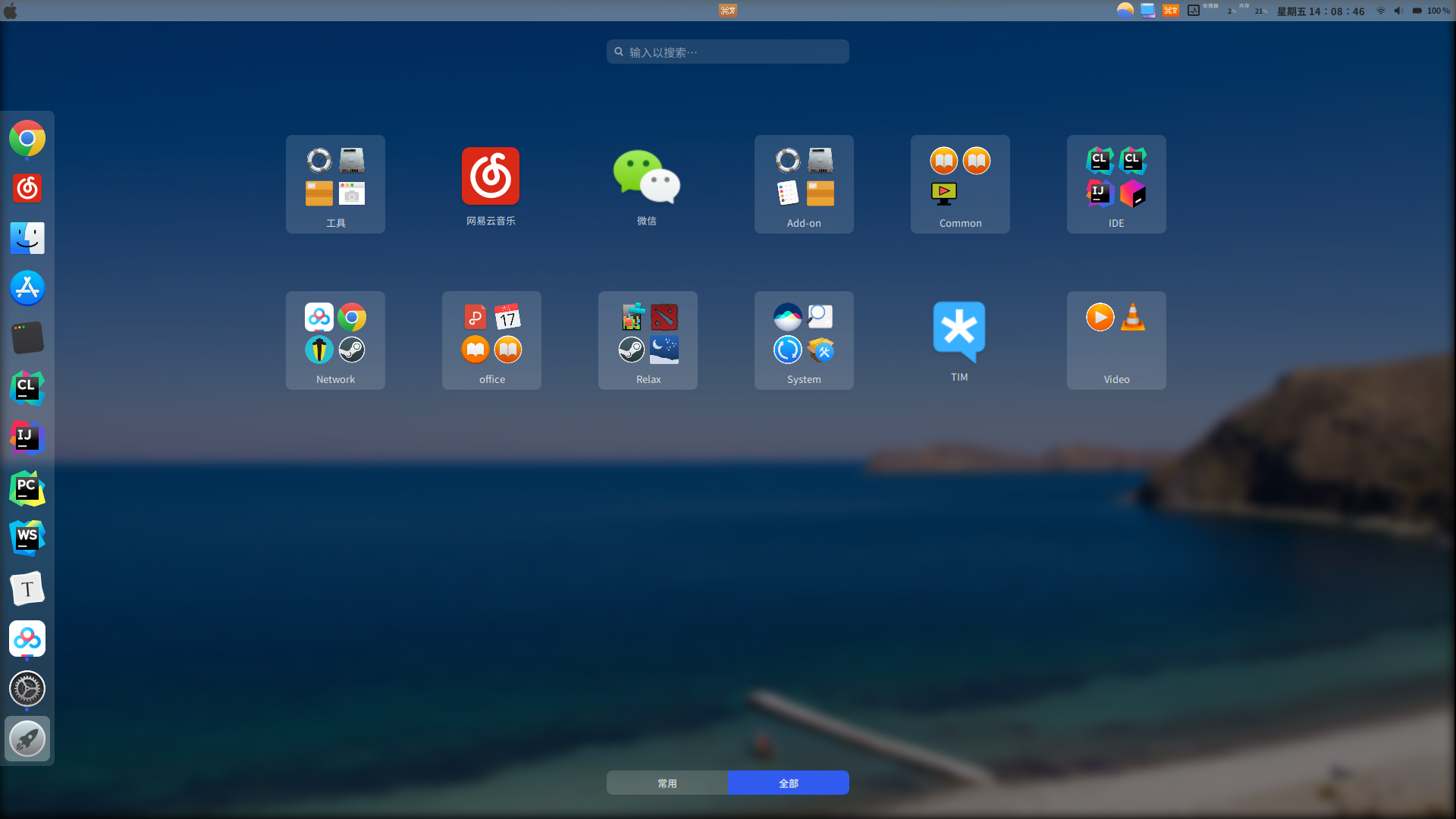The height and width of the screenshot is (819, 1456).
Task: Click the volume icon in menu bar
Action: point(1398,11)
